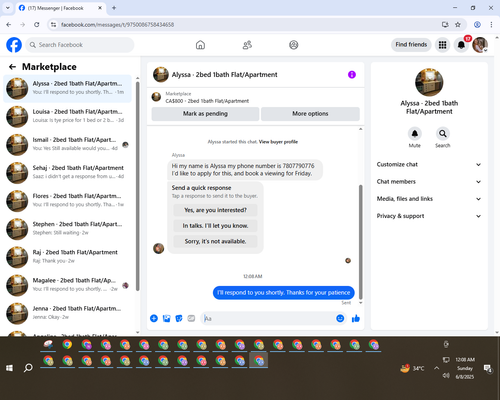Open weather widget showing 34°C

click(x=413, y=368)
